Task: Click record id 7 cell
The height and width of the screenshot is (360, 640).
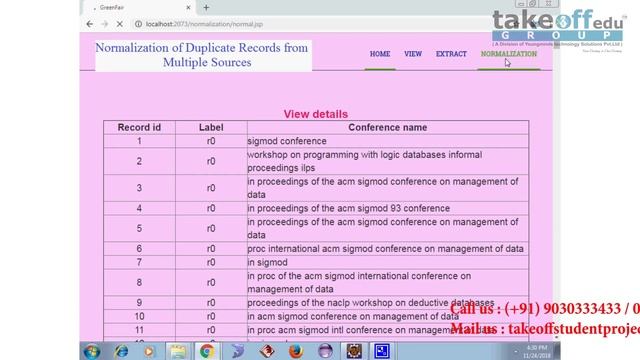Action: 139,262
